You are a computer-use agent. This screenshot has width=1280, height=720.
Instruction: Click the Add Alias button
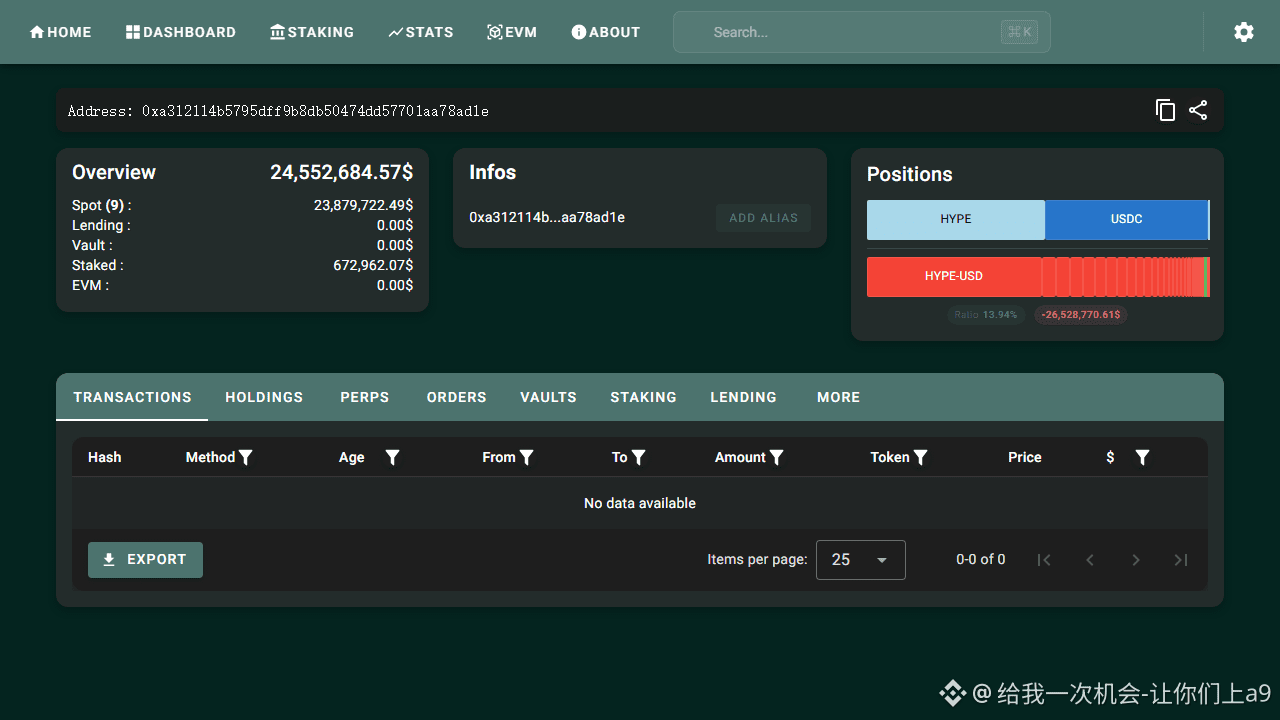pos(763,218)
